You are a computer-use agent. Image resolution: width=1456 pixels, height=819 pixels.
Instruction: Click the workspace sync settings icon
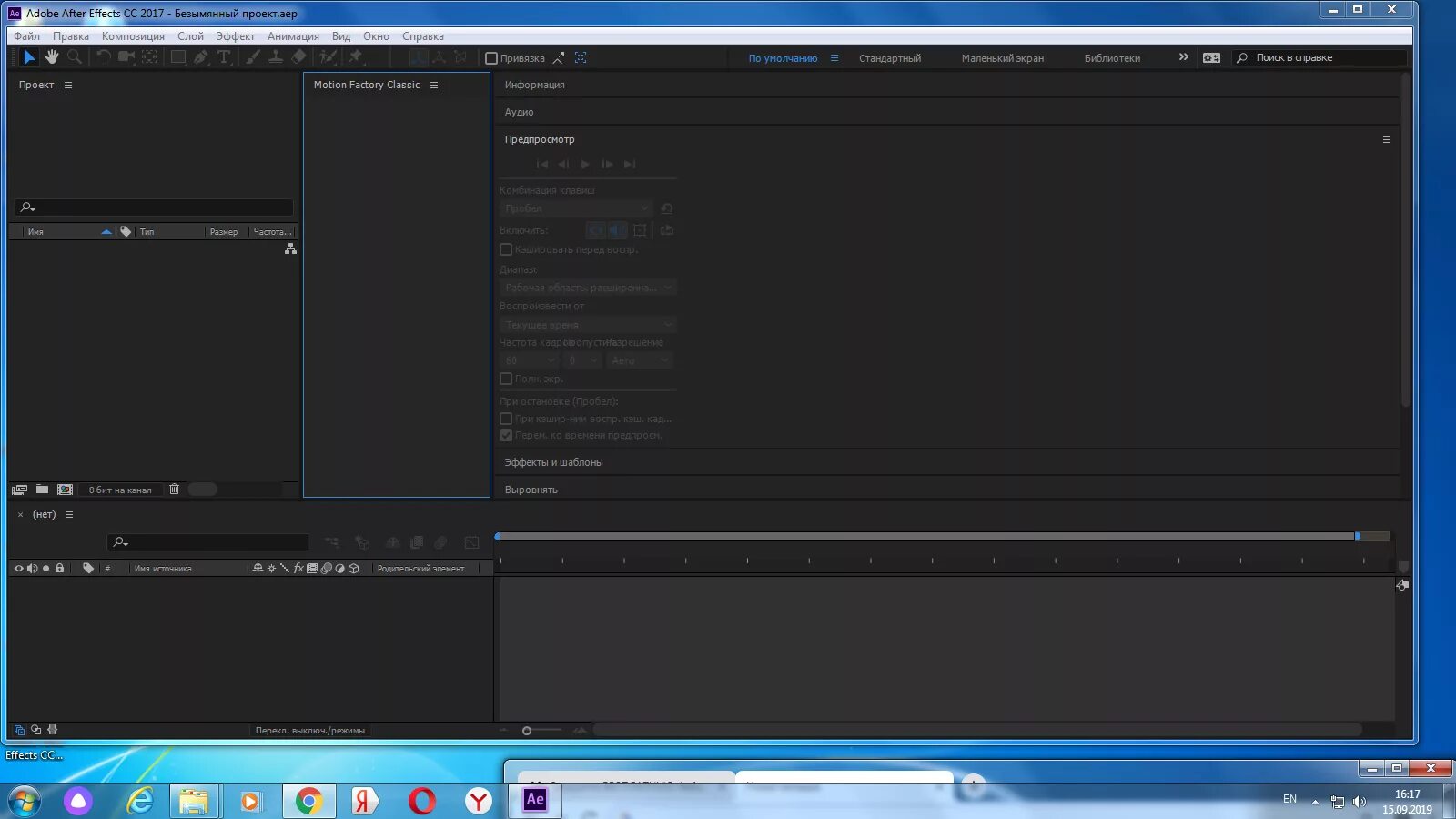point(1211,57)
